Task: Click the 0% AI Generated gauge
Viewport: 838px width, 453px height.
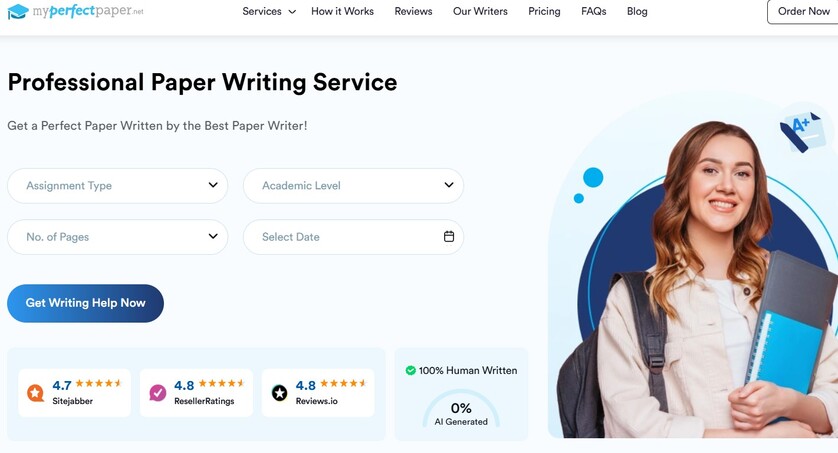Action: point(461,409)
